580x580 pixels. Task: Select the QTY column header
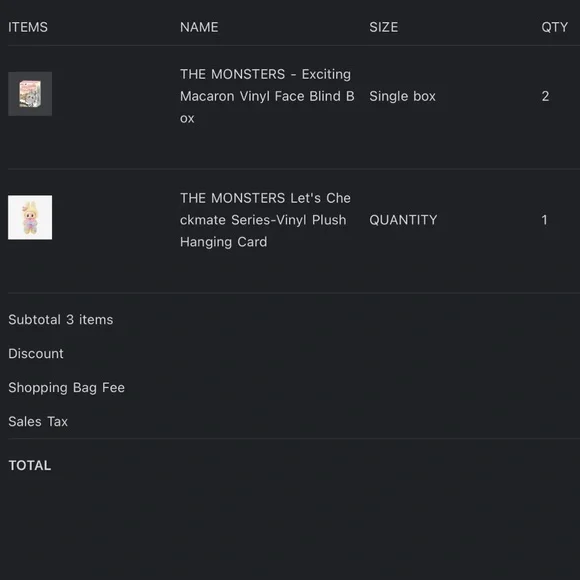554,27
